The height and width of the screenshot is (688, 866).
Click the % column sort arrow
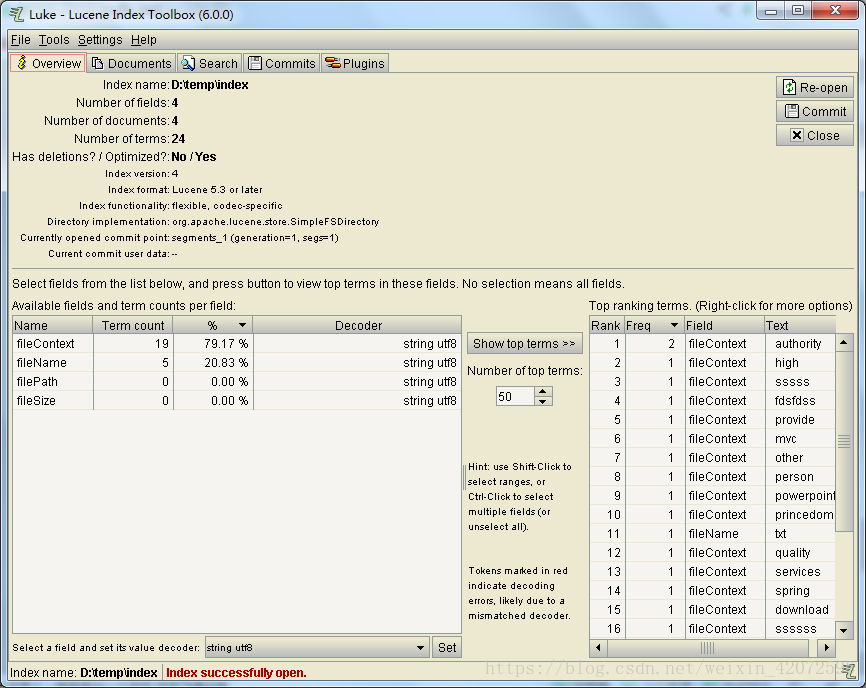click(242, 325)
